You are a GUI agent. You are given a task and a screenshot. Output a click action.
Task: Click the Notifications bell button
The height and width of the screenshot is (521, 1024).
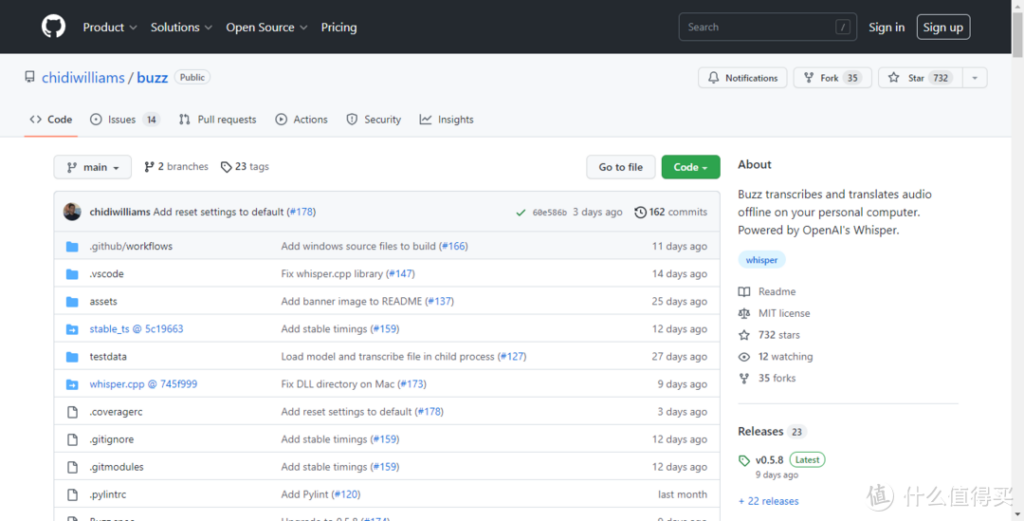742,78
